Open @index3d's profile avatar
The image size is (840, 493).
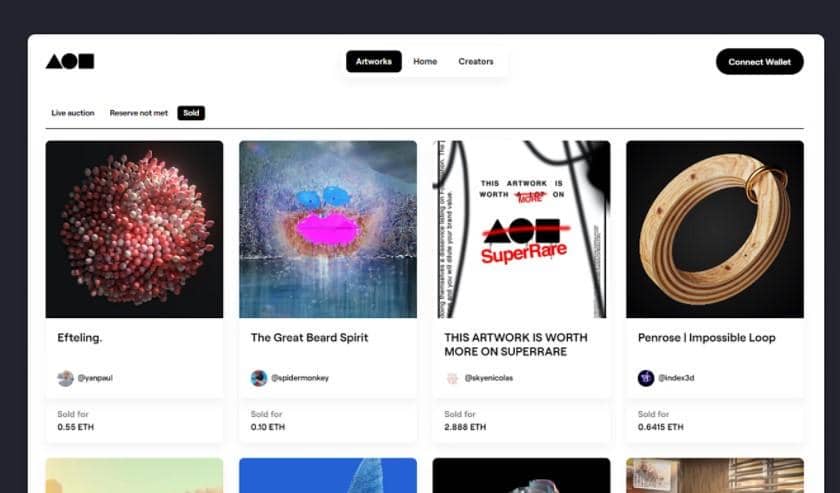646,378
